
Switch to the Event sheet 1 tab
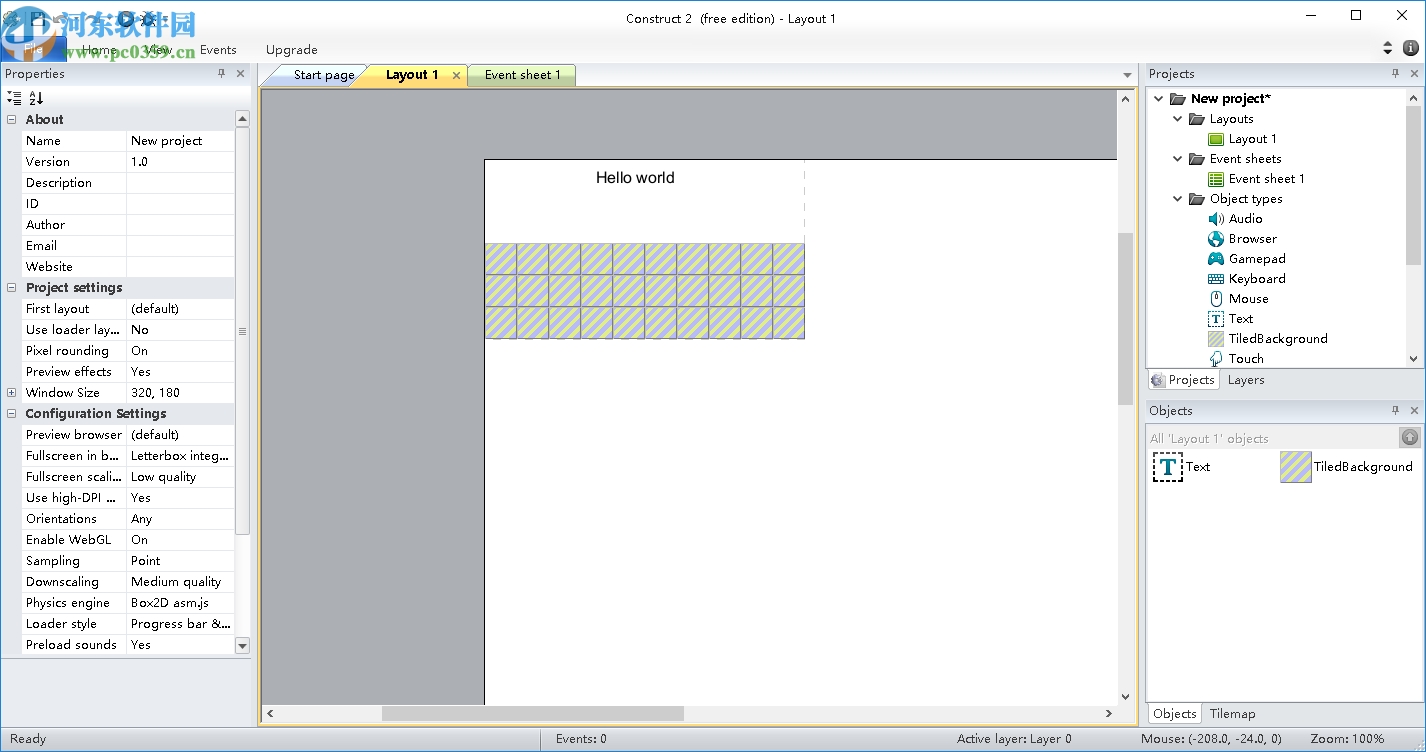tap(522, 75)
